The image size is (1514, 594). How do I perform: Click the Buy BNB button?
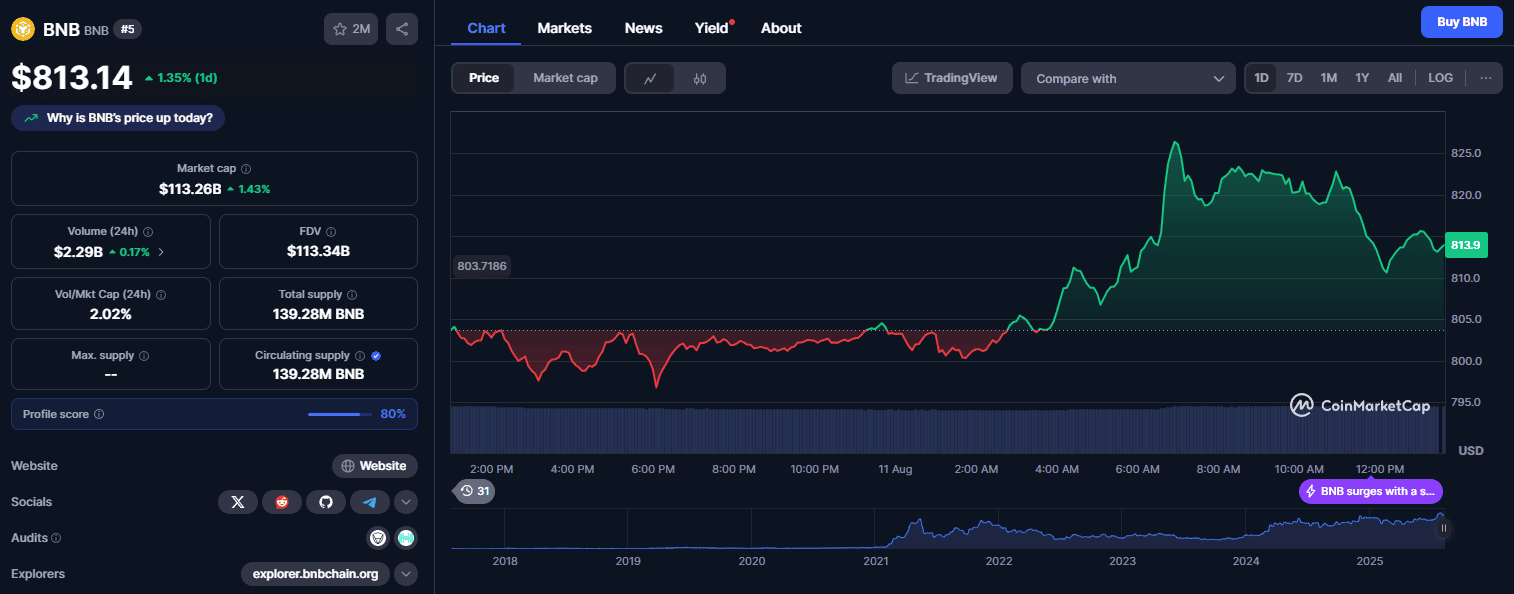click(1461, 21)
